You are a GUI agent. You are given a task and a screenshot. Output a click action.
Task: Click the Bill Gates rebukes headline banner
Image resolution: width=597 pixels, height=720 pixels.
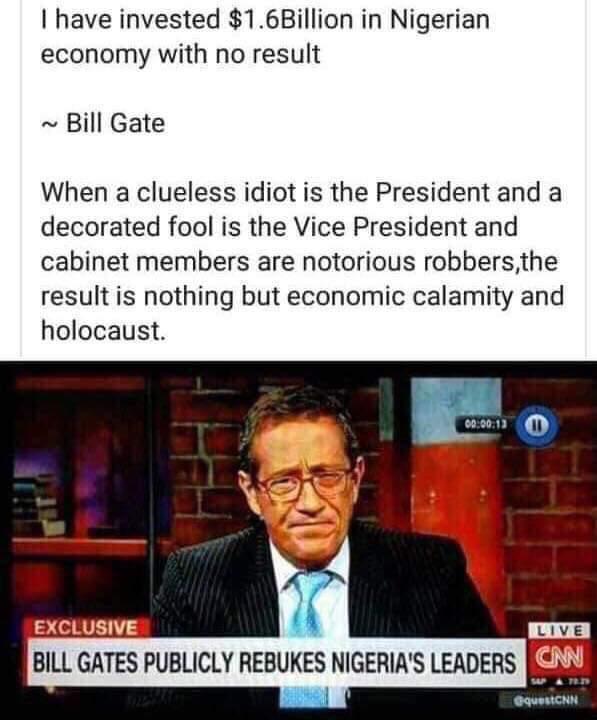(277, 662)
